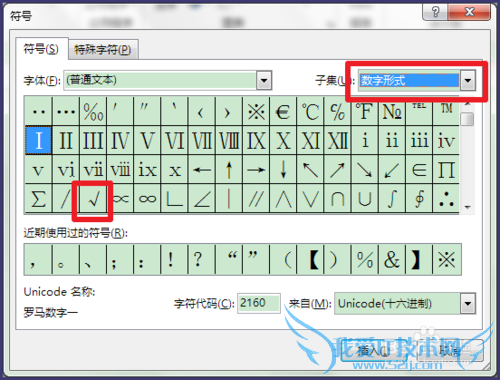The height and width of the screenshot is (380, 500).
Task: Open the dialog help question button
Action: (435, 12)
